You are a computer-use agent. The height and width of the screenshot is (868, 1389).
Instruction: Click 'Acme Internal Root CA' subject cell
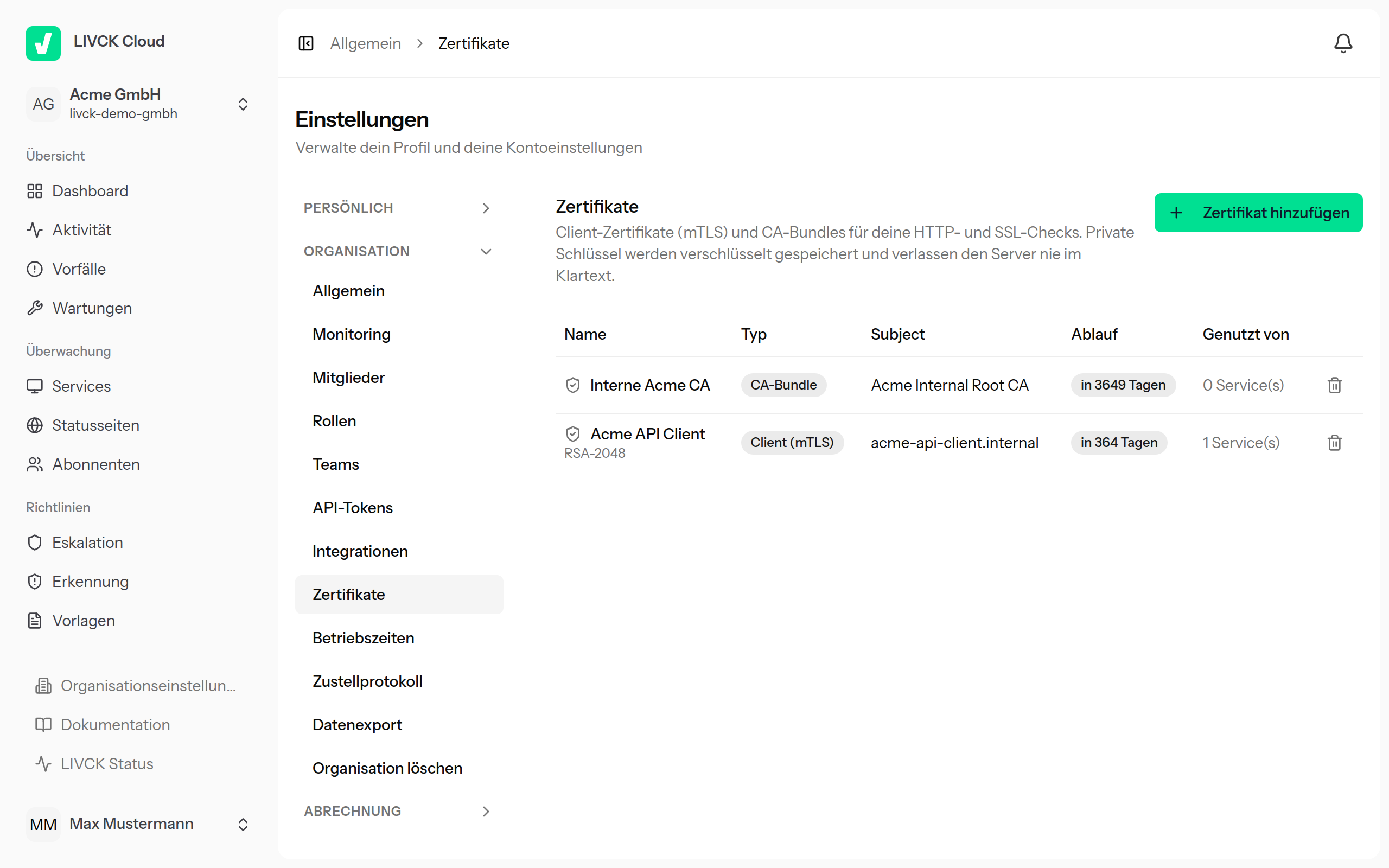pos(950,385)
